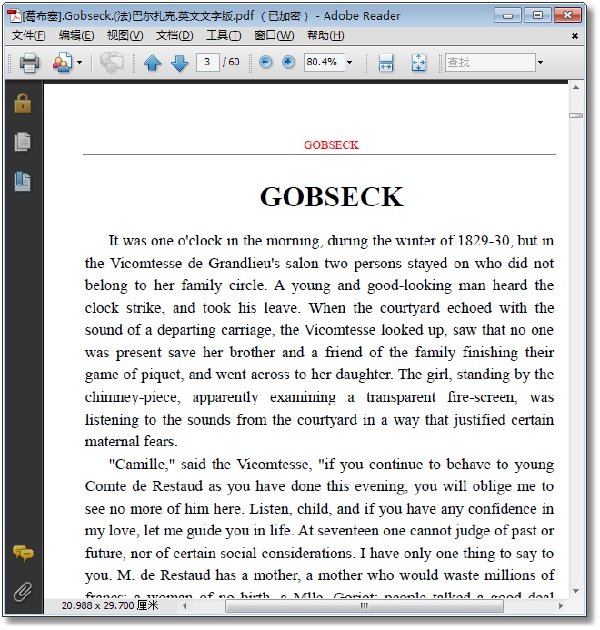The image size is (600, 630).
Task: Click the fit full page icon
Action: [x=419, y=63]
